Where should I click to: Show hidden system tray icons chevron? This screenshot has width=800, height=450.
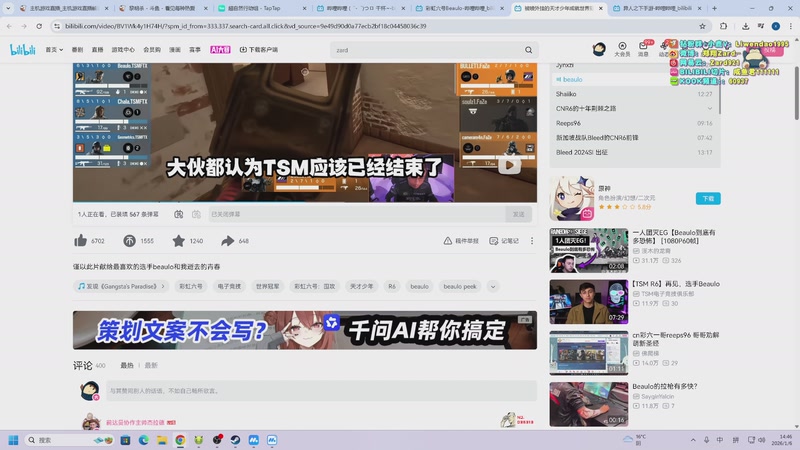tap(693, 440)
